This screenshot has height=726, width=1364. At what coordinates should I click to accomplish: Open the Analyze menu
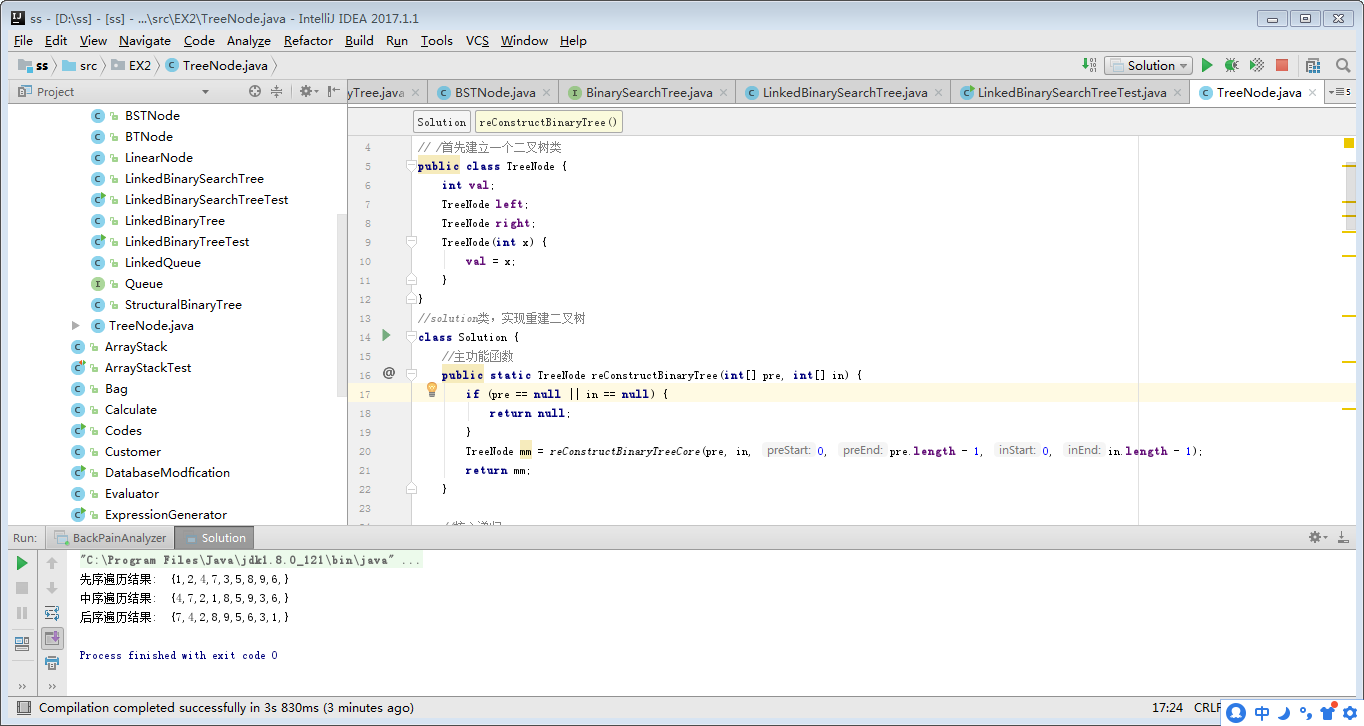[x=248, y=40]
